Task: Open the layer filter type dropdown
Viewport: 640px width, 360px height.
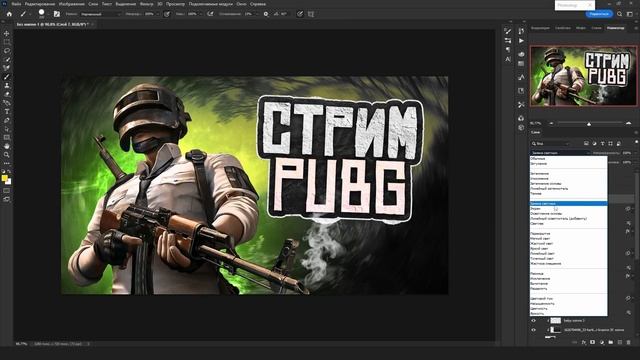Action: point(551,144)
